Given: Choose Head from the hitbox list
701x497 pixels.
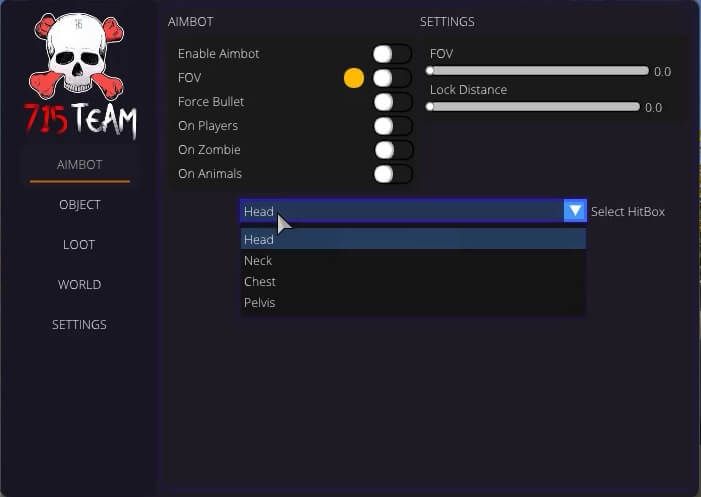Looking at the screenshot, I should coord(413,239).
